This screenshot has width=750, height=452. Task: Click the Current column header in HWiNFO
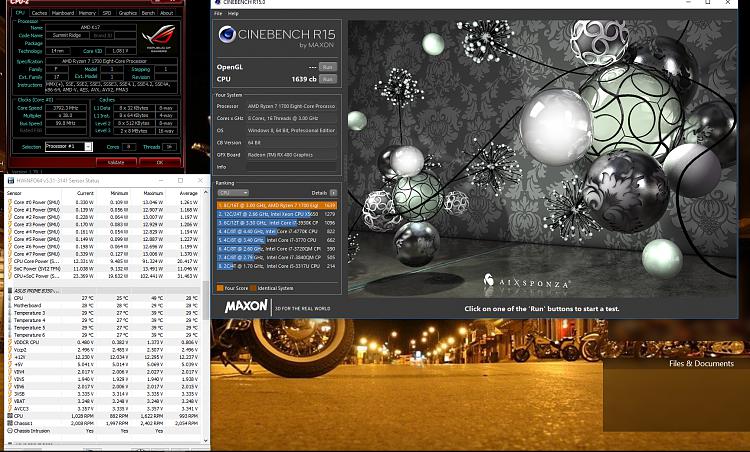[x=85, y=193]
